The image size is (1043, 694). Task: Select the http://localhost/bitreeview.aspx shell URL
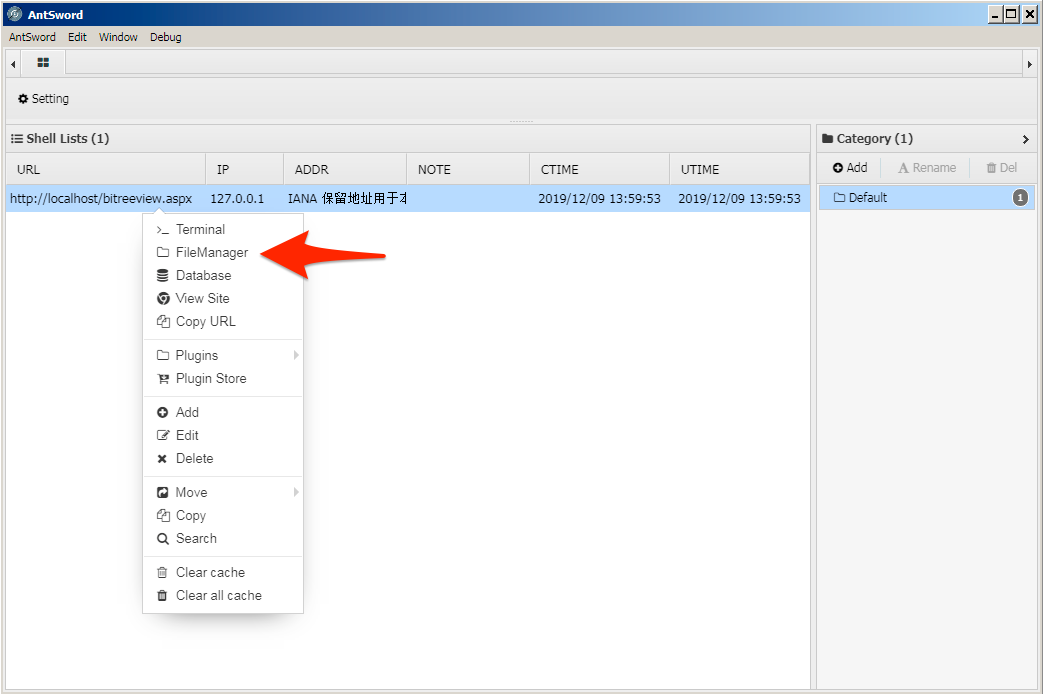click(101, 198)
